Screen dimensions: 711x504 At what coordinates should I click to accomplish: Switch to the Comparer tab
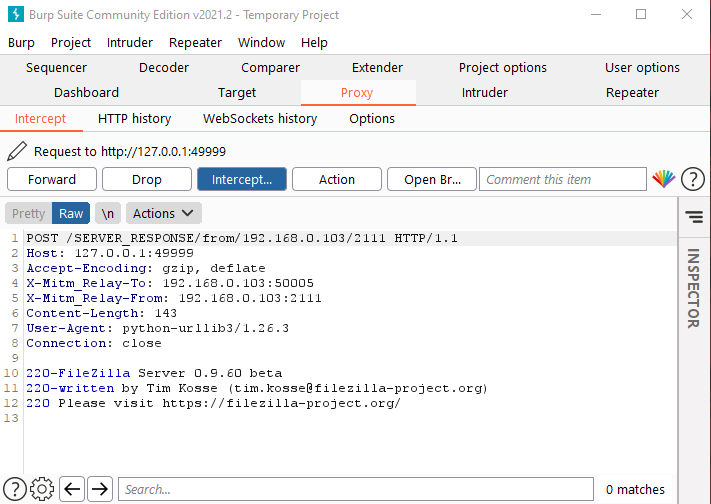[x=270, y=68]
